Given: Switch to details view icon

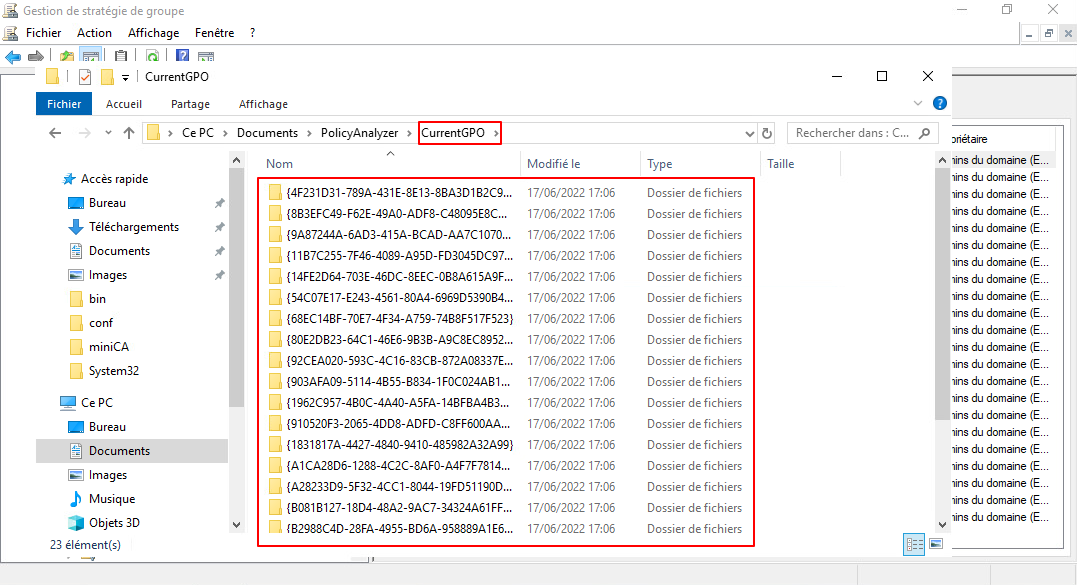Looking at the screenshot, I should pyautogui.click(x=914, y=544).
